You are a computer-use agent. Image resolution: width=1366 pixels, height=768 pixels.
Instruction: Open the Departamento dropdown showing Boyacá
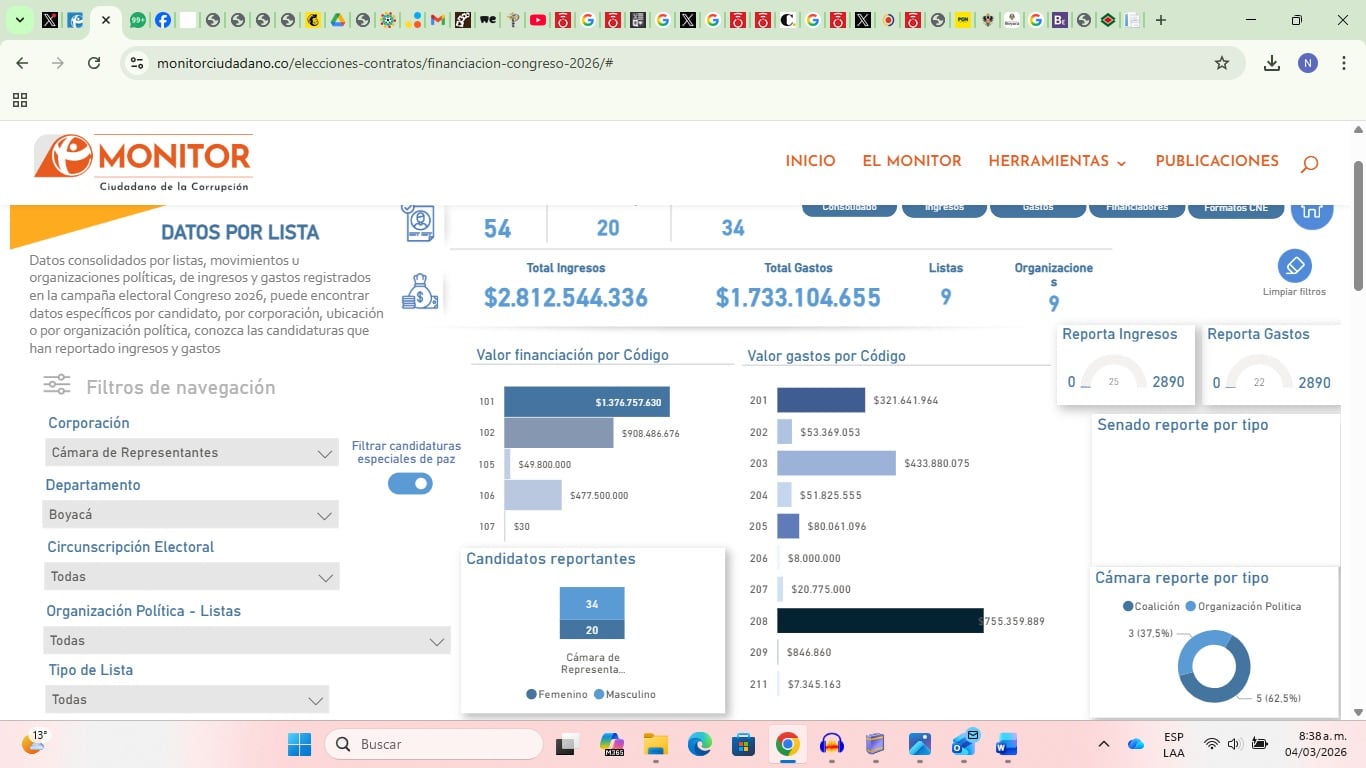click(192, 515)
